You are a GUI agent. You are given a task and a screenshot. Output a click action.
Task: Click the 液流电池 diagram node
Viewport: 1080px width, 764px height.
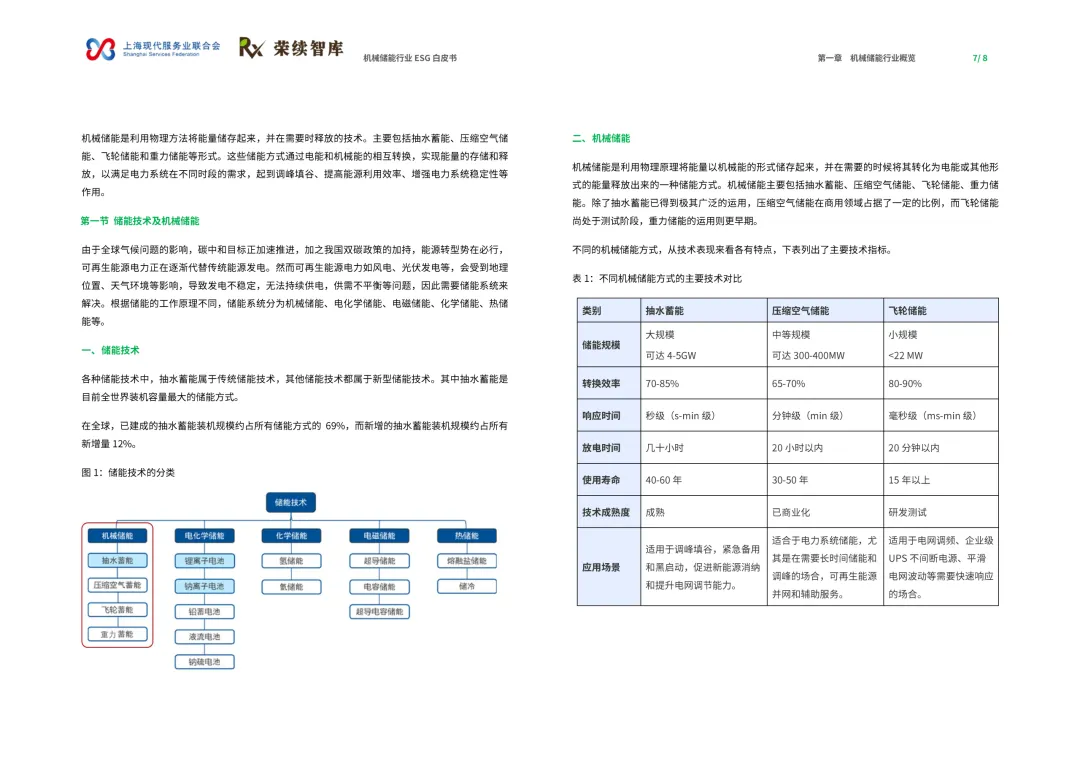click(x=205, y=637)
